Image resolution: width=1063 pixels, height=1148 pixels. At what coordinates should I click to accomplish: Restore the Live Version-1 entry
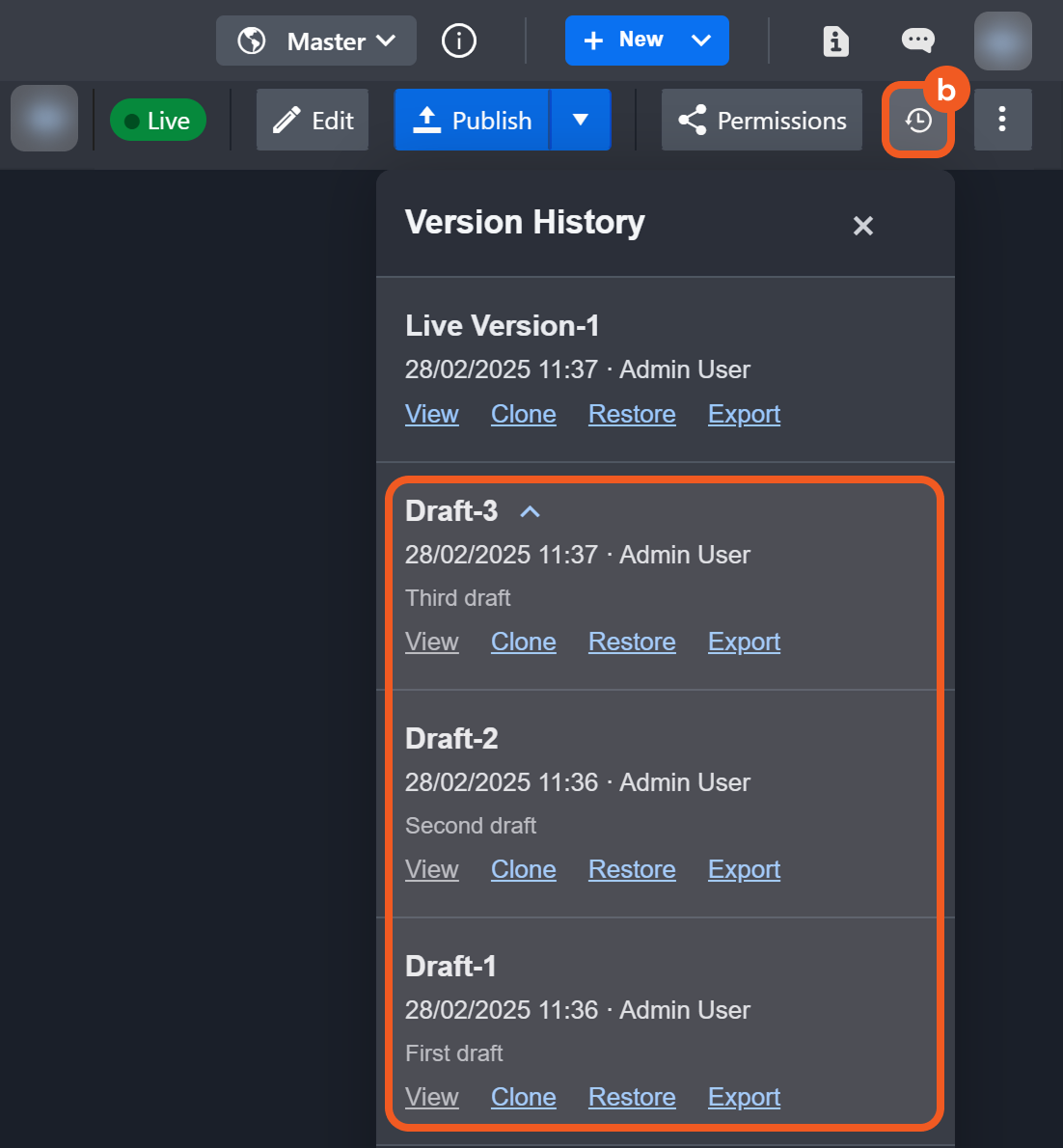(632, 414)
